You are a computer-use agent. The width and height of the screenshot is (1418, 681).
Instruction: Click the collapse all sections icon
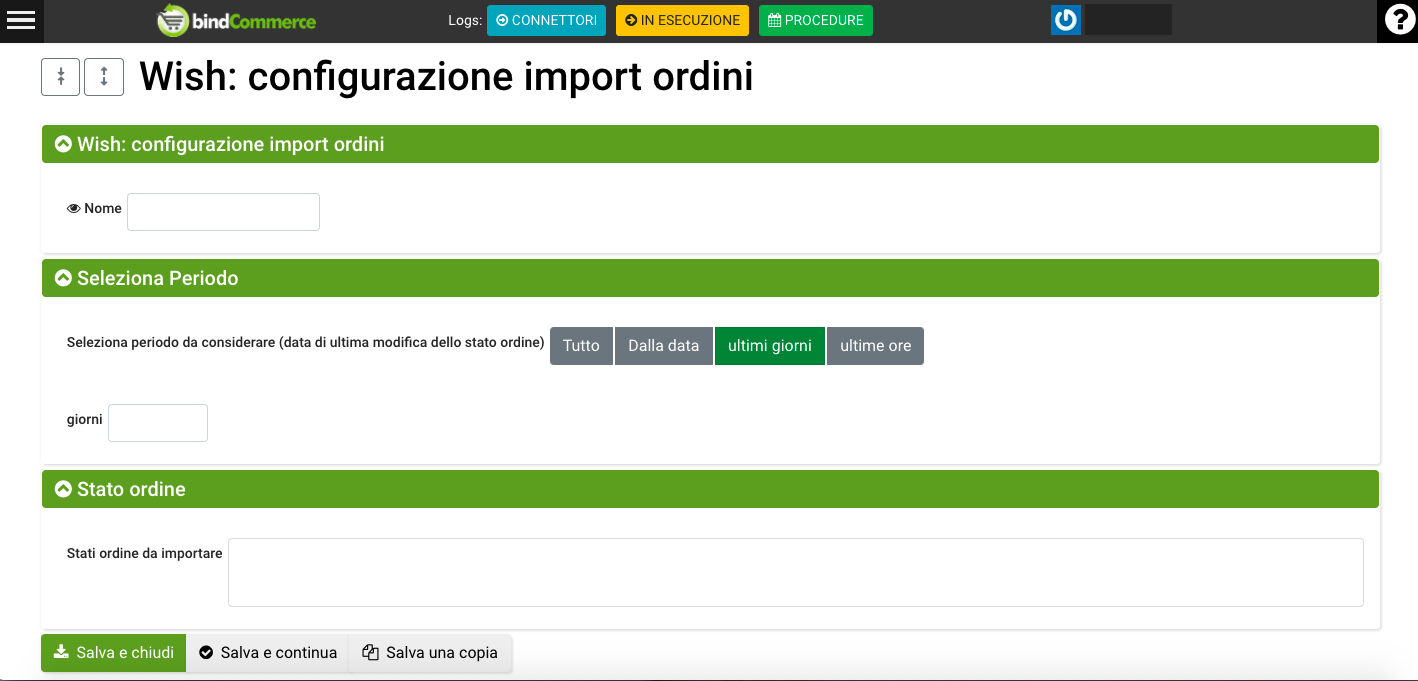[60, 77]
